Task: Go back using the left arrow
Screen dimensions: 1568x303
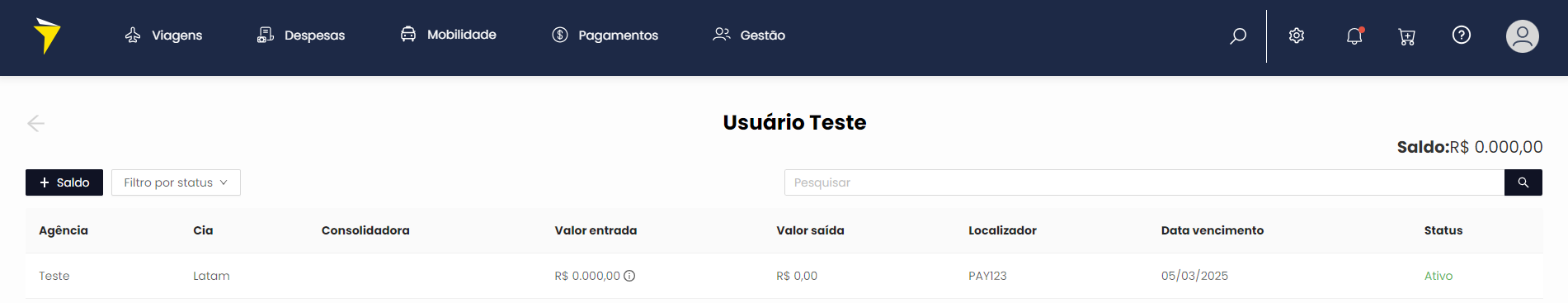Action: point(35,123)
